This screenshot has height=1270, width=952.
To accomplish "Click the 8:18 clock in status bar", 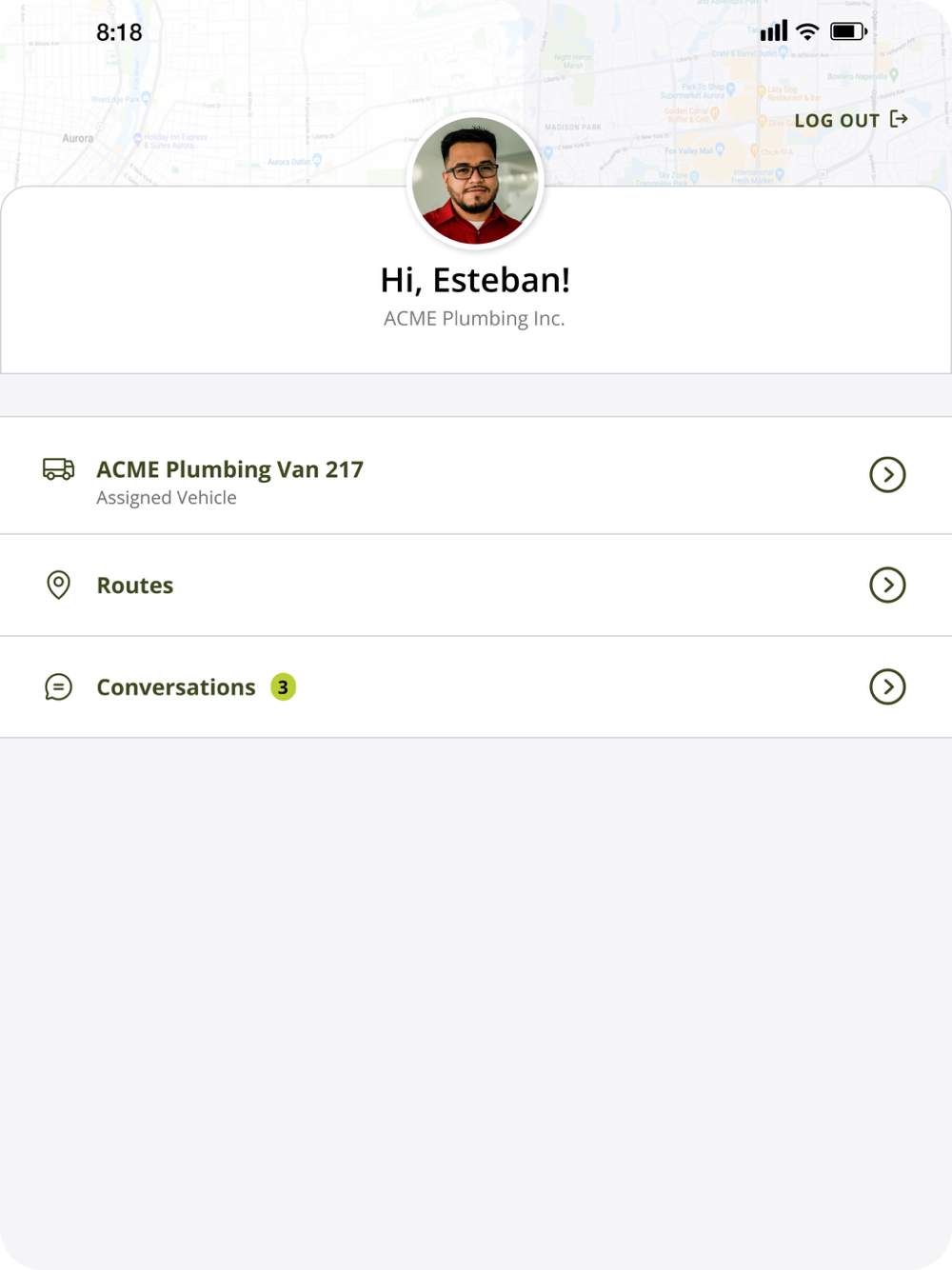I will pyautogui.click(x=119, y=32).
